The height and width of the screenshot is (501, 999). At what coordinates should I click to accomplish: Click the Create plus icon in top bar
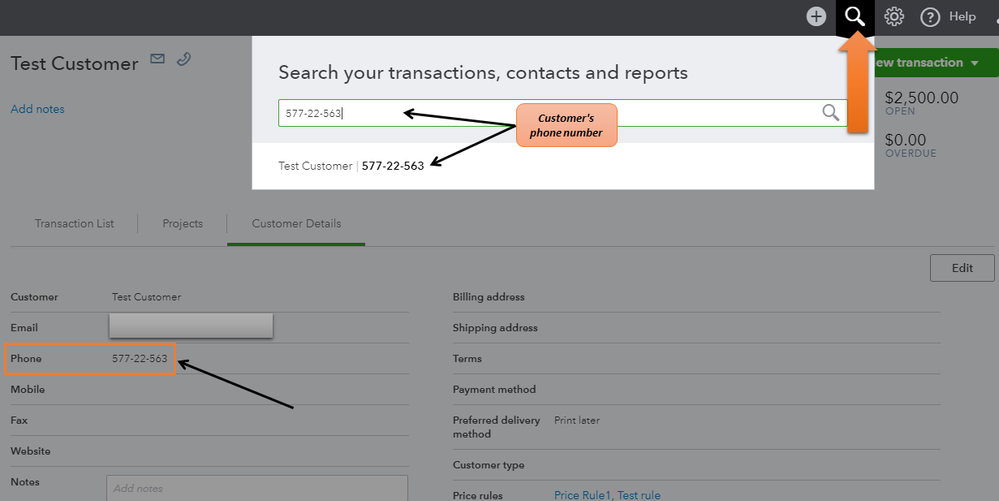[x=816, y=16]
